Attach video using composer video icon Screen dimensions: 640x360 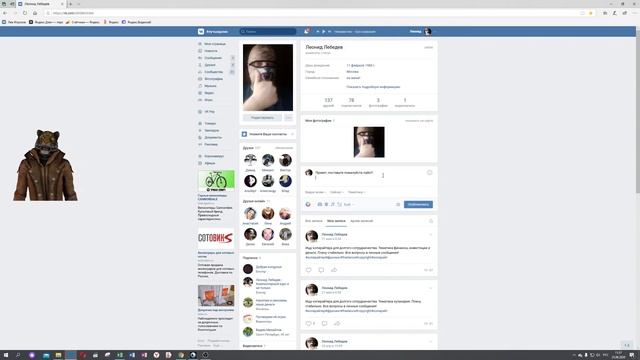click(x=326, y=204)
